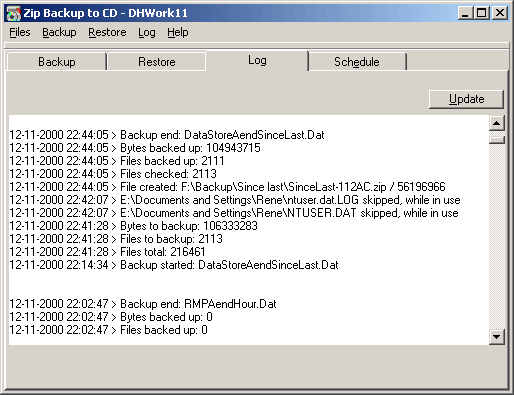Image resolution: width=514 pixels, height=395 pixels.
Task: Click the log scrollbar down arrow
Action: click(x=497, y=337)
